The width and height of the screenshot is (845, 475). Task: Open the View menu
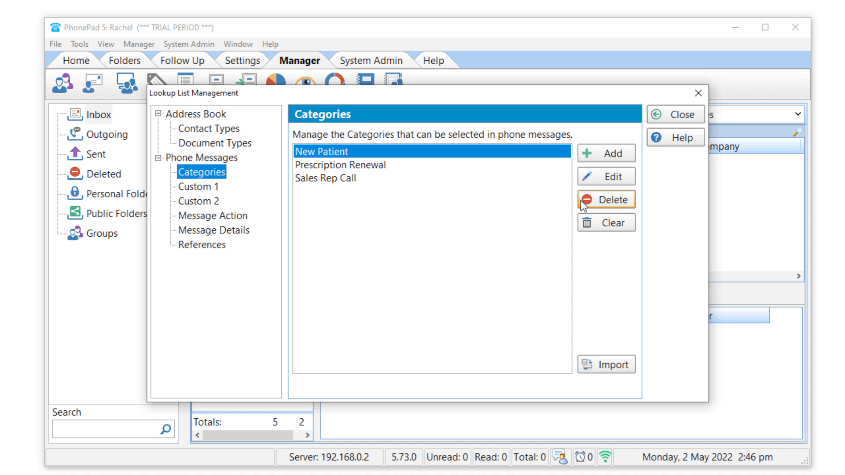point(106,44)
